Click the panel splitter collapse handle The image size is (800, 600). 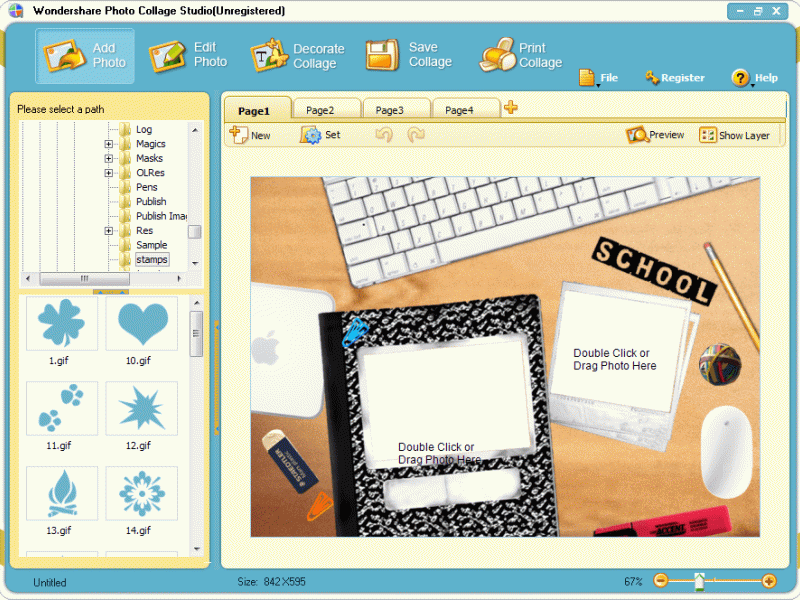[111, 292]
